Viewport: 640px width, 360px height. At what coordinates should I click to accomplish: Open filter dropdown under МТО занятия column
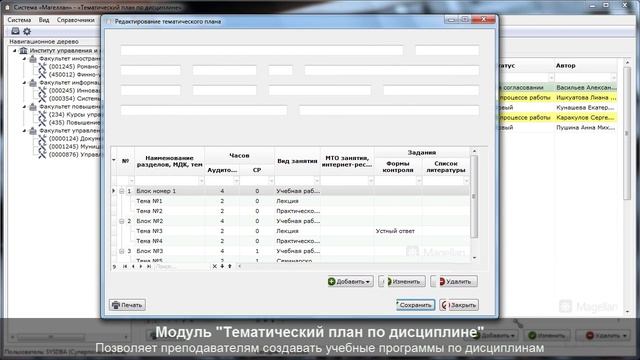(x=371, y=180)
